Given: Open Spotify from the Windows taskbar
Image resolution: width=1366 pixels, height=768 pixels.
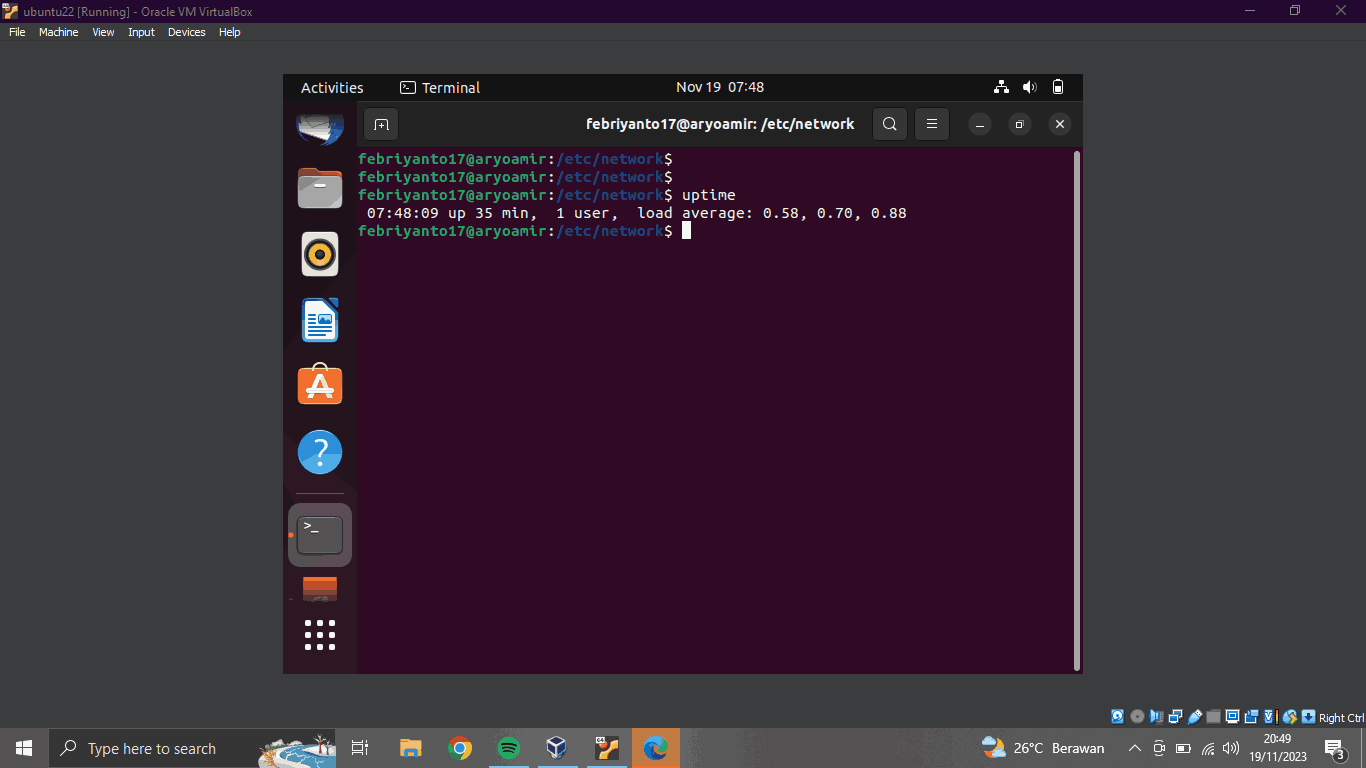Looking at the screenshot, I should click(508, 748).
